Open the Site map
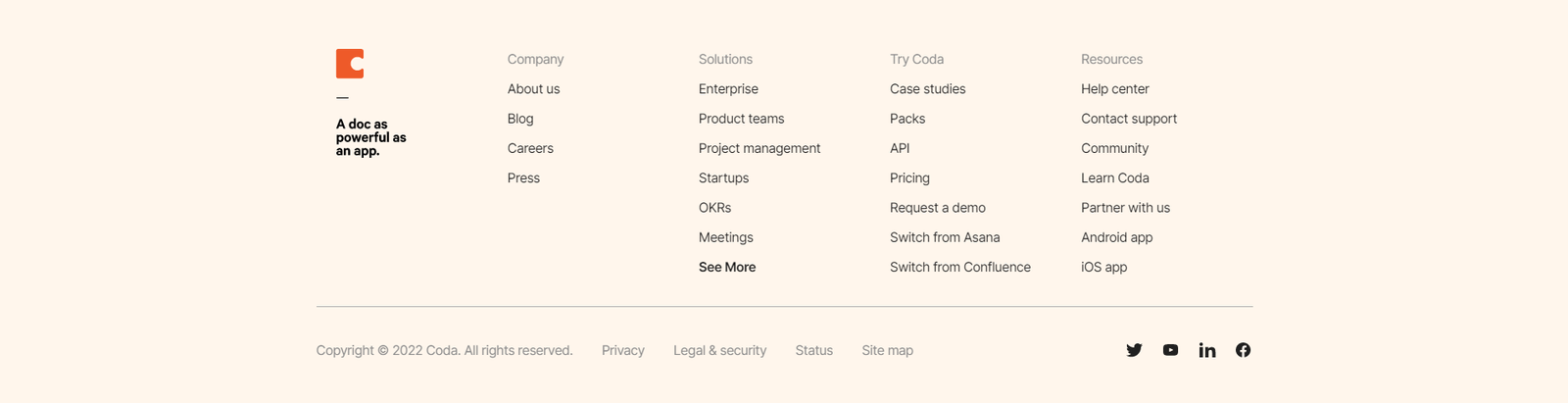 coord(887,350)
